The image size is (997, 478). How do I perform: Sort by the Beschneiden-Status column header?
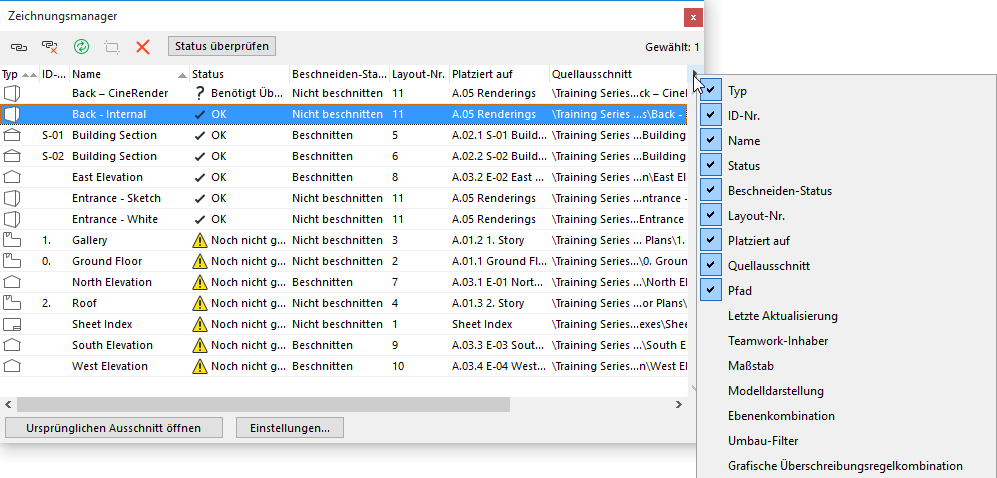(x=340, y=74)
